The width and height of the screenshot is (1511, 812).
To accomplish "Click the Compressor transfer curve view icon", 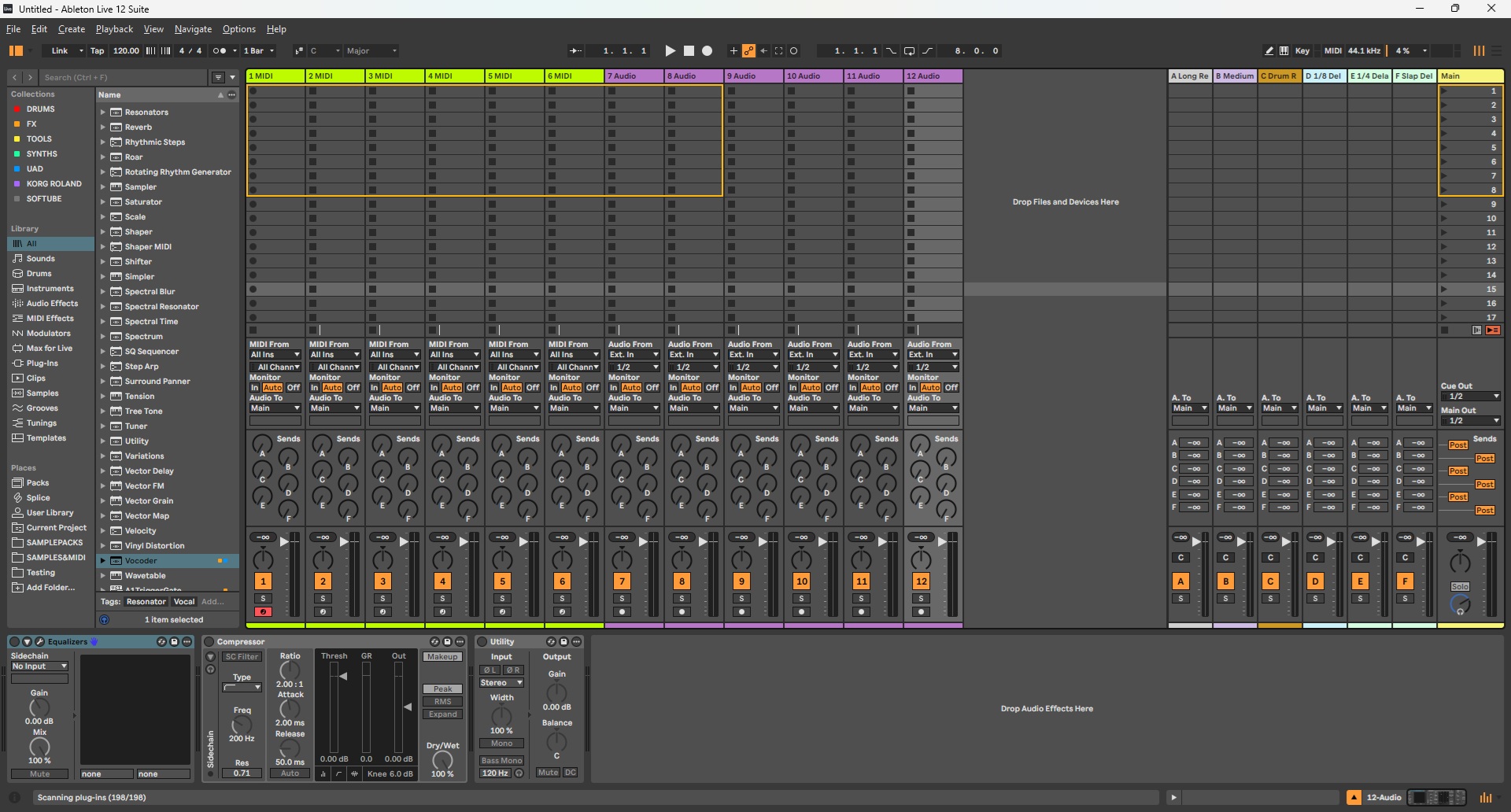I will (338, 773).
